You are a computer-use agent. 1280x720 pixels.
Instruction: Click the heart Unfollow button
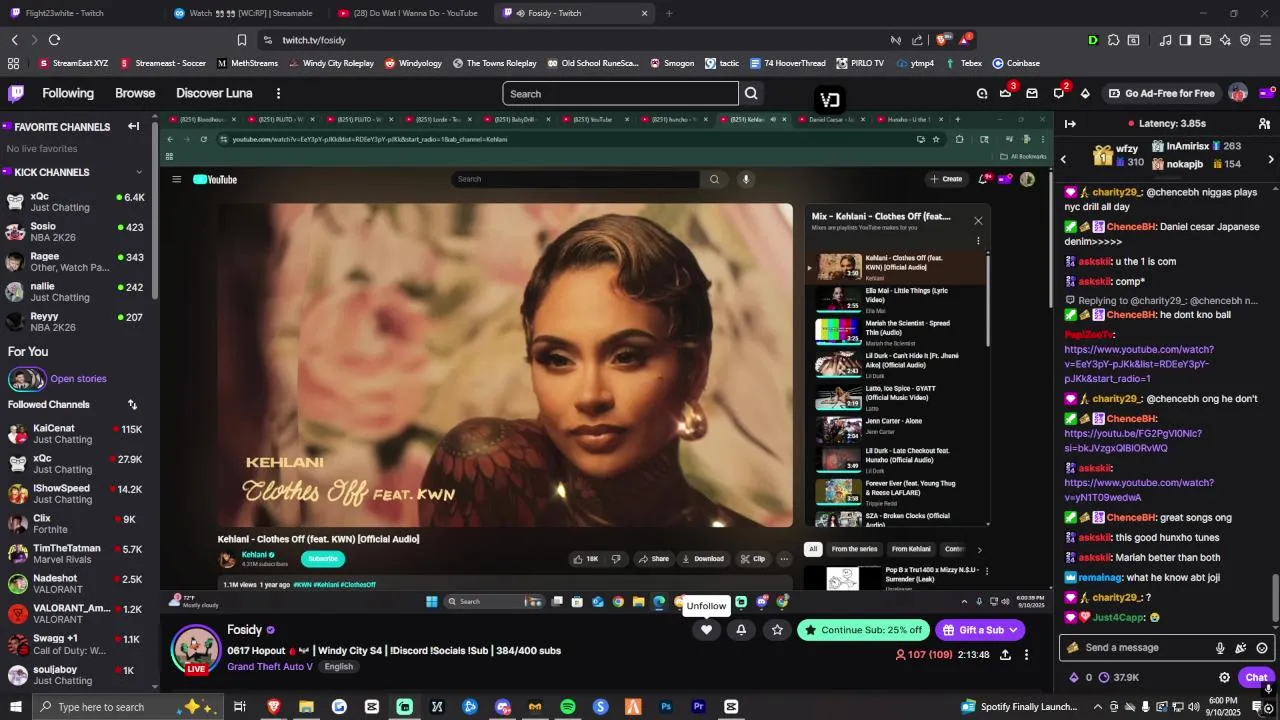[706, 629]
